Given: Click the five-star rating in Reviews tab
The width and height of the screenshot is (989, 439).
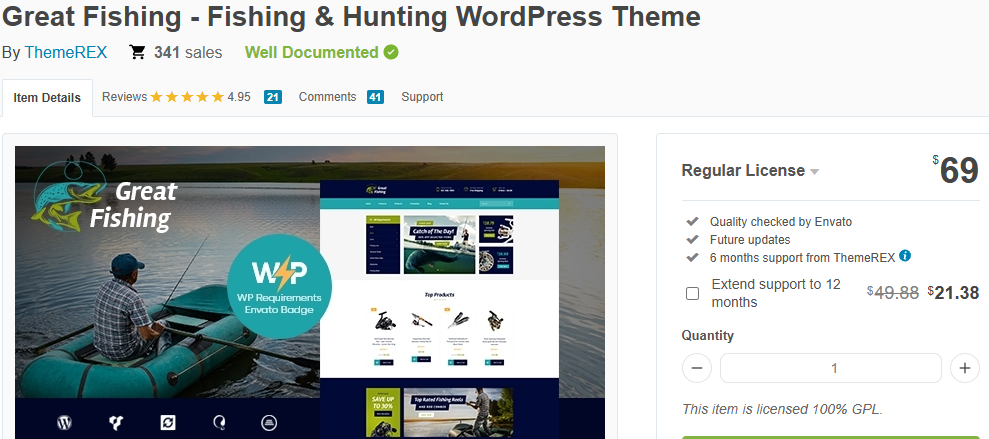Looking at the screenshot, I should 187,97.
